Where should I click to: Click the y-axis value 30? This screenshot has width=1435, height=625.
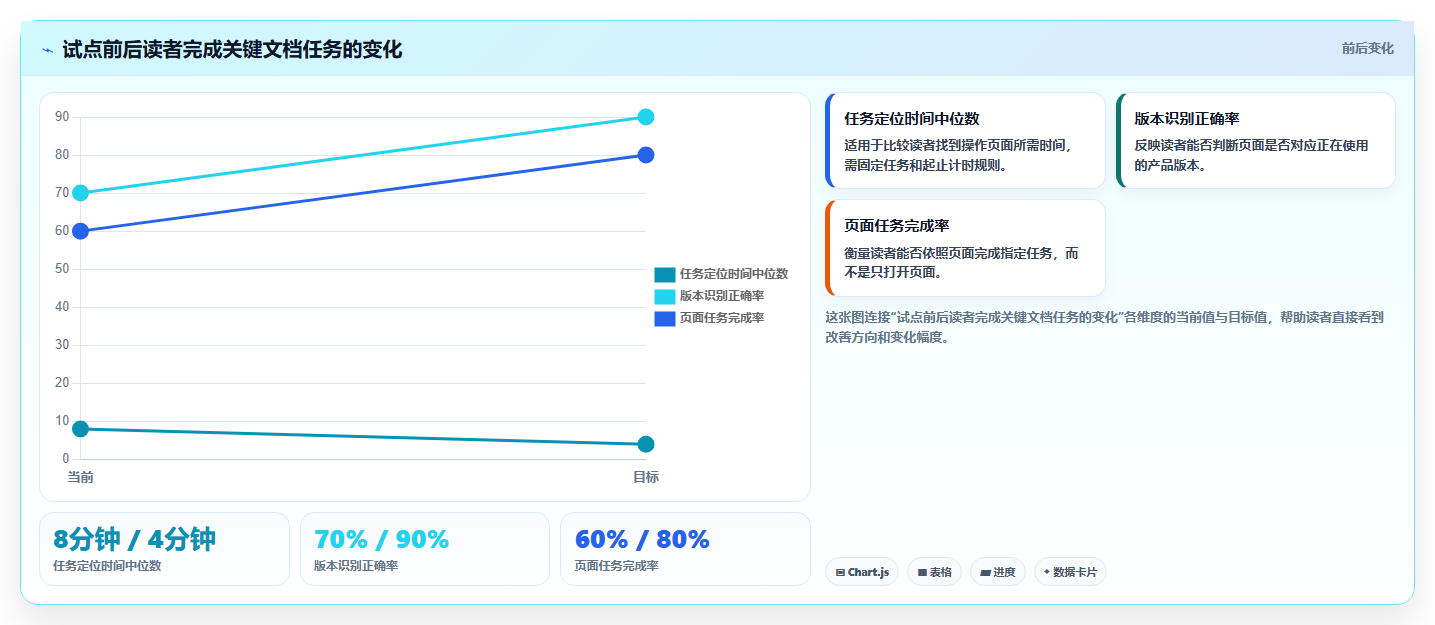coord(62,345)
